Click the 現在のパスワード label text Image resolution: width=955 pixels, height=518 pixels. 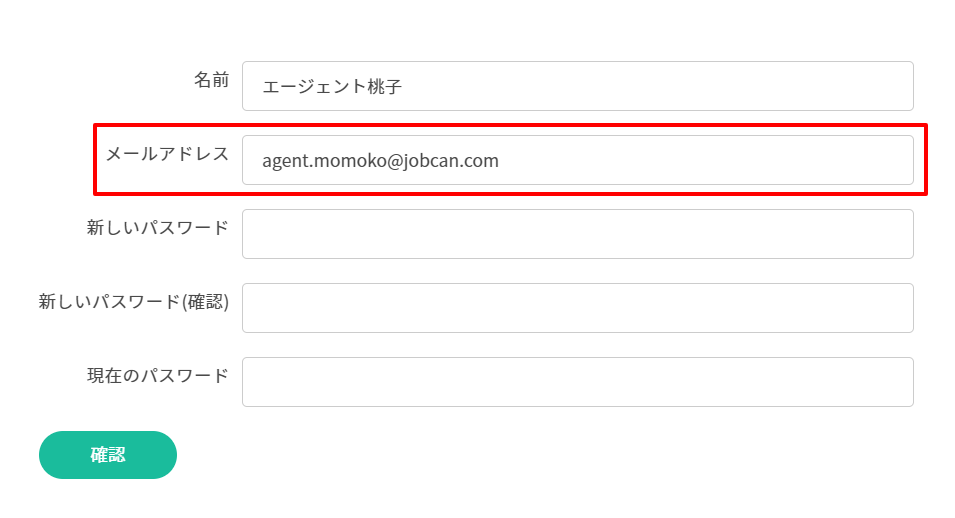click(158, 376)
